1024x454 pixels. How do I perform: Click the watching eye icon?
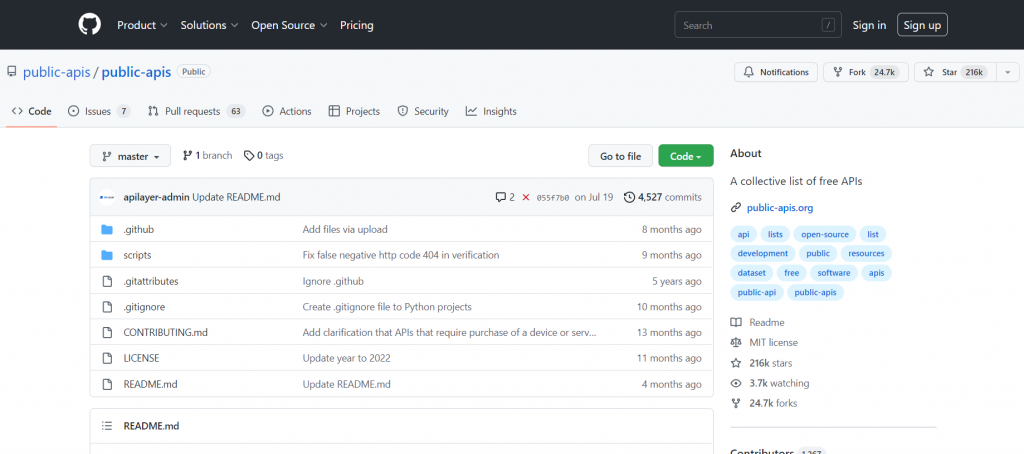click(736, 383)
